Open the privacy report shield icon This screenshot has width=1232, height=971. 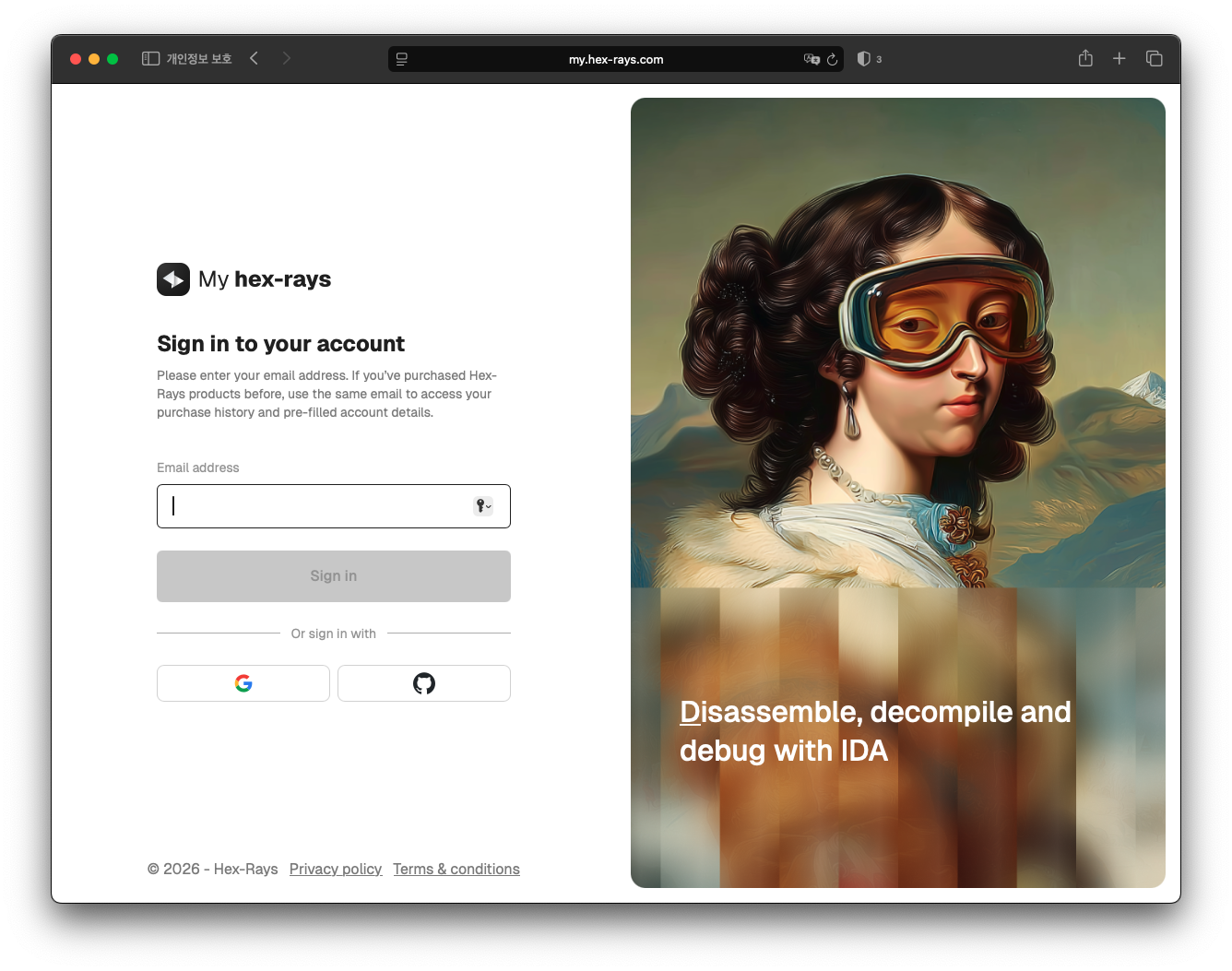[x=864, y=59]
